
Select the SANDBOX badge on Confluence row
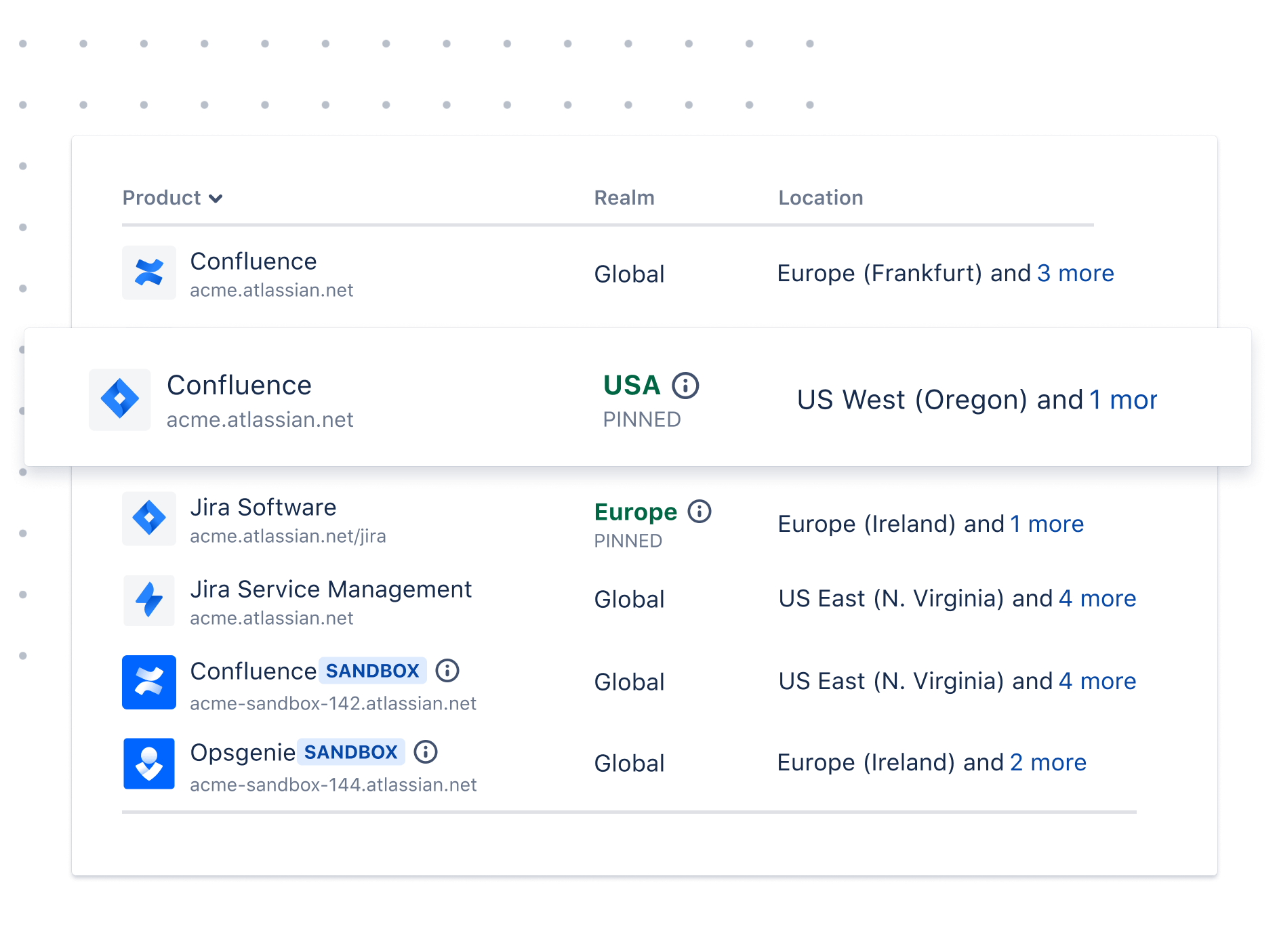click(373, 670)
